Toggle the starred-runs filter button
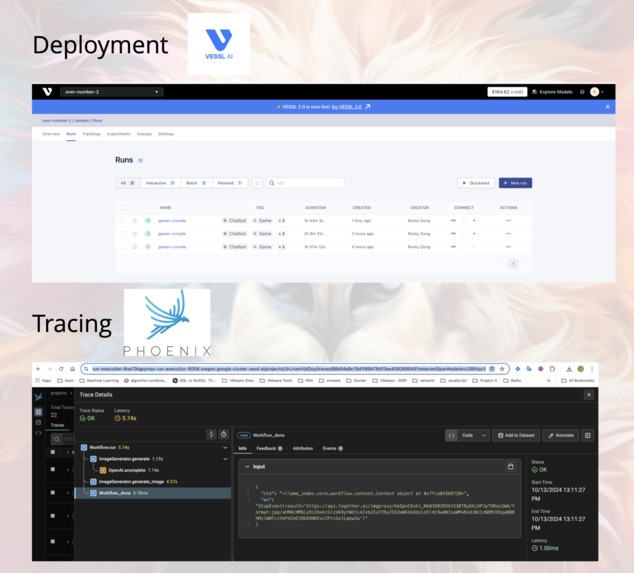 pos(257,183)
